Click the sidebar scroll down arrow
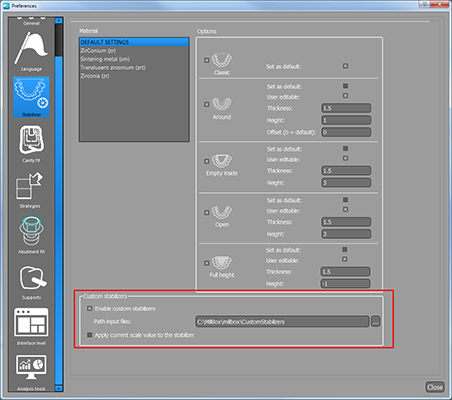The image size is (452, 400). click(59, 388)
